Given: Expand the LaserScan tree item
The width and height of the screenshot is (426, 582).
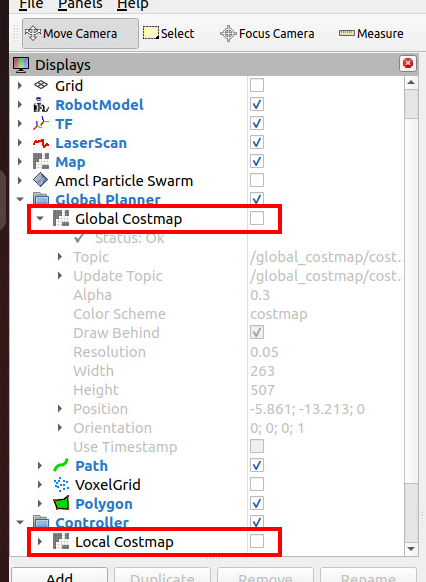Looking at the screenshot, I should [20, 143].
